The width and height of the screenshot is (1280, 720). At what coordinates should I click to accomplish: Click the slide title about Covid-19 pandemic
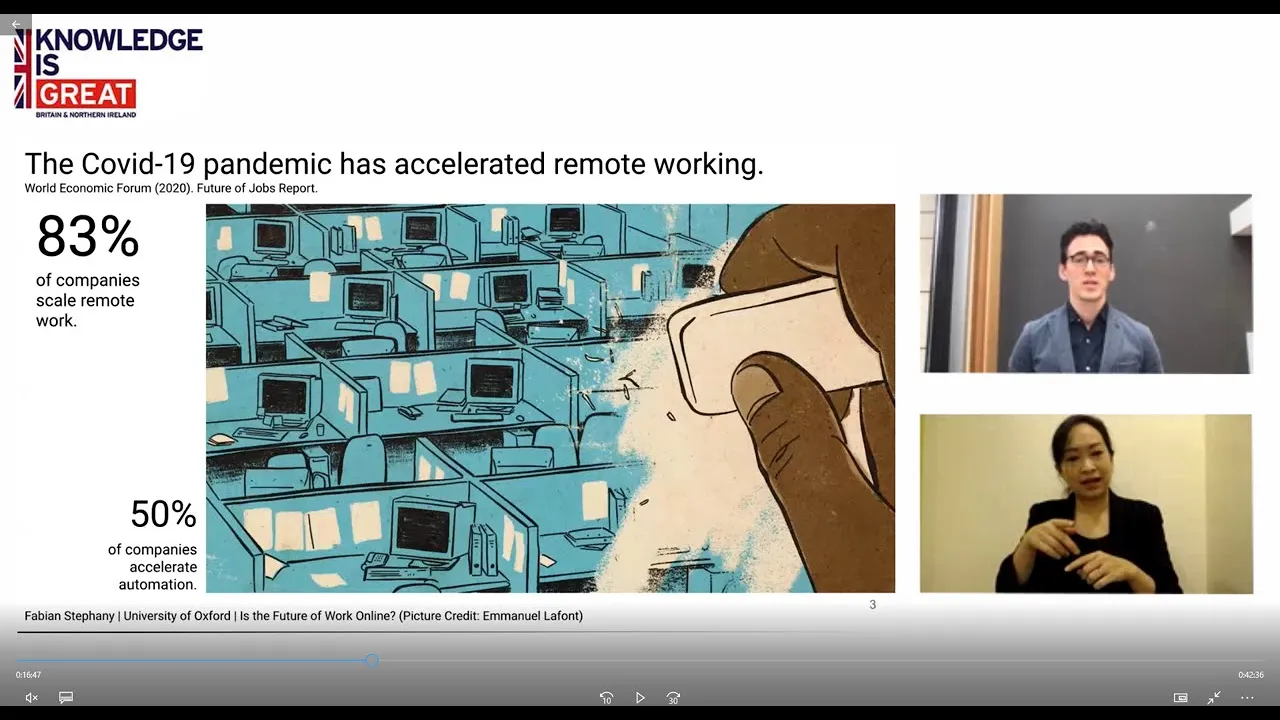coord(394,164)
